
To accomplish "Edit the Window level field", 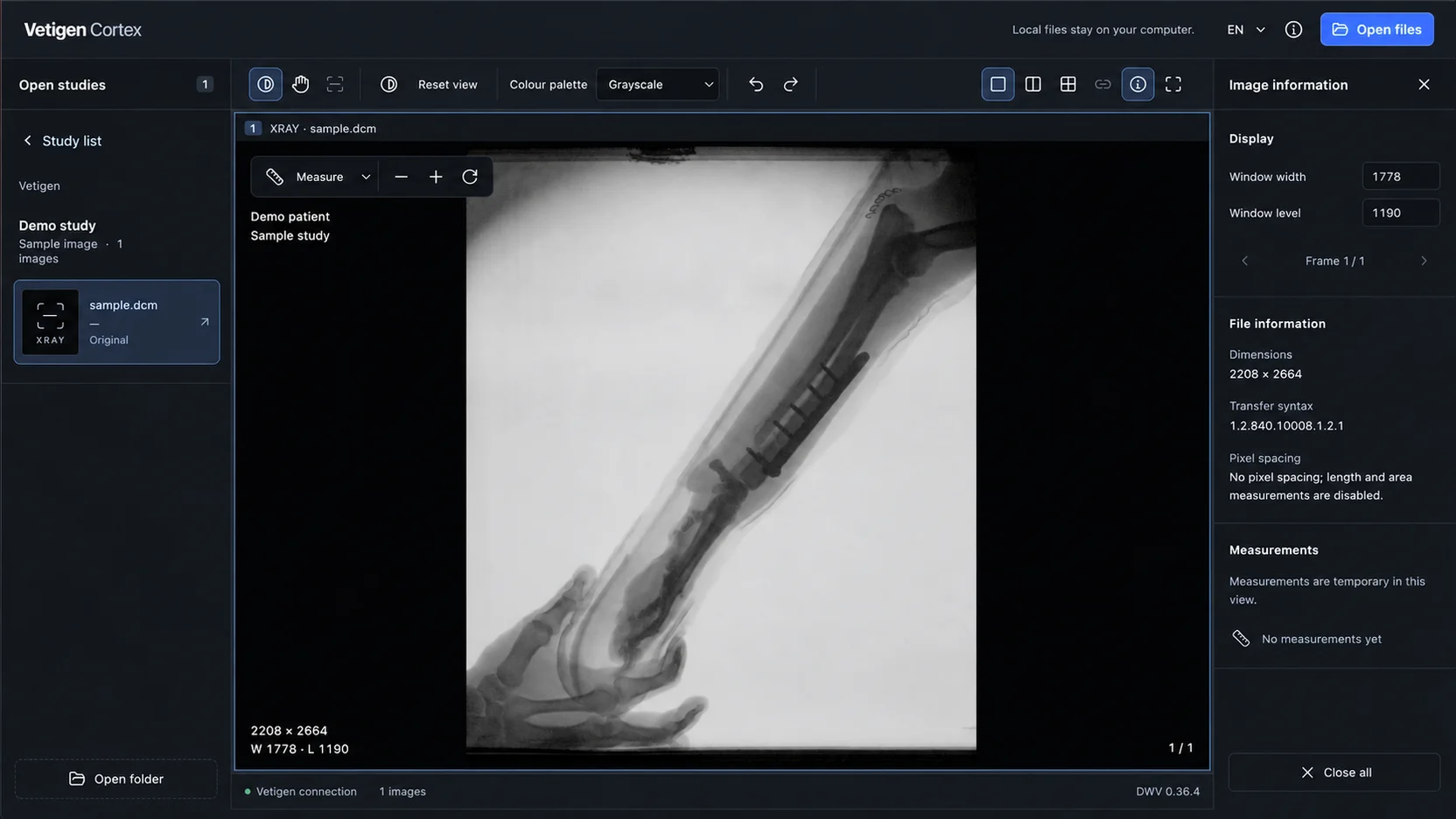I will click(x=1400, y=213).
